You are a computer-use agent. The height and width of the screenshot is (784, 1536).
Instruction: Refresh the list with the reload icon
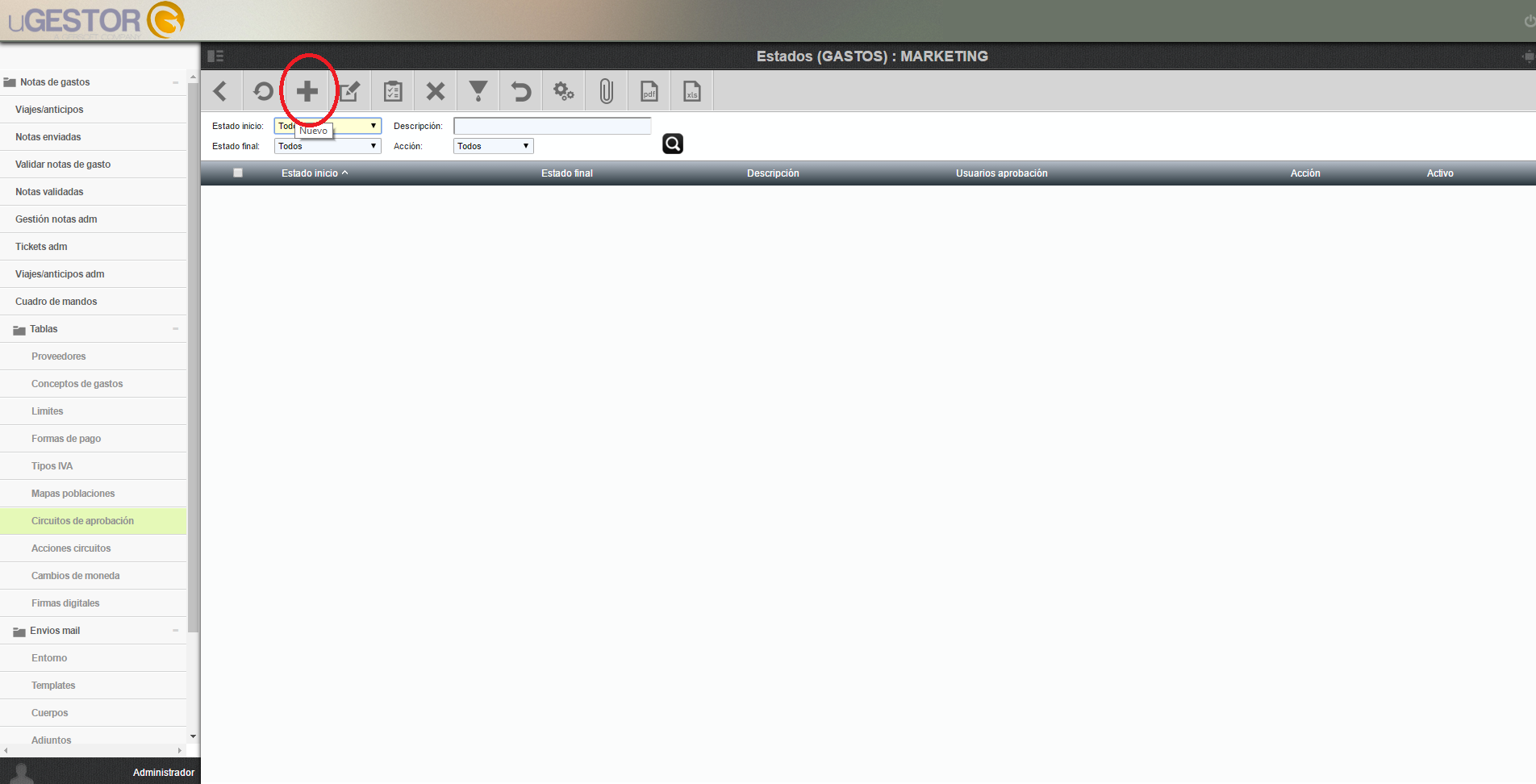(263, 91)
